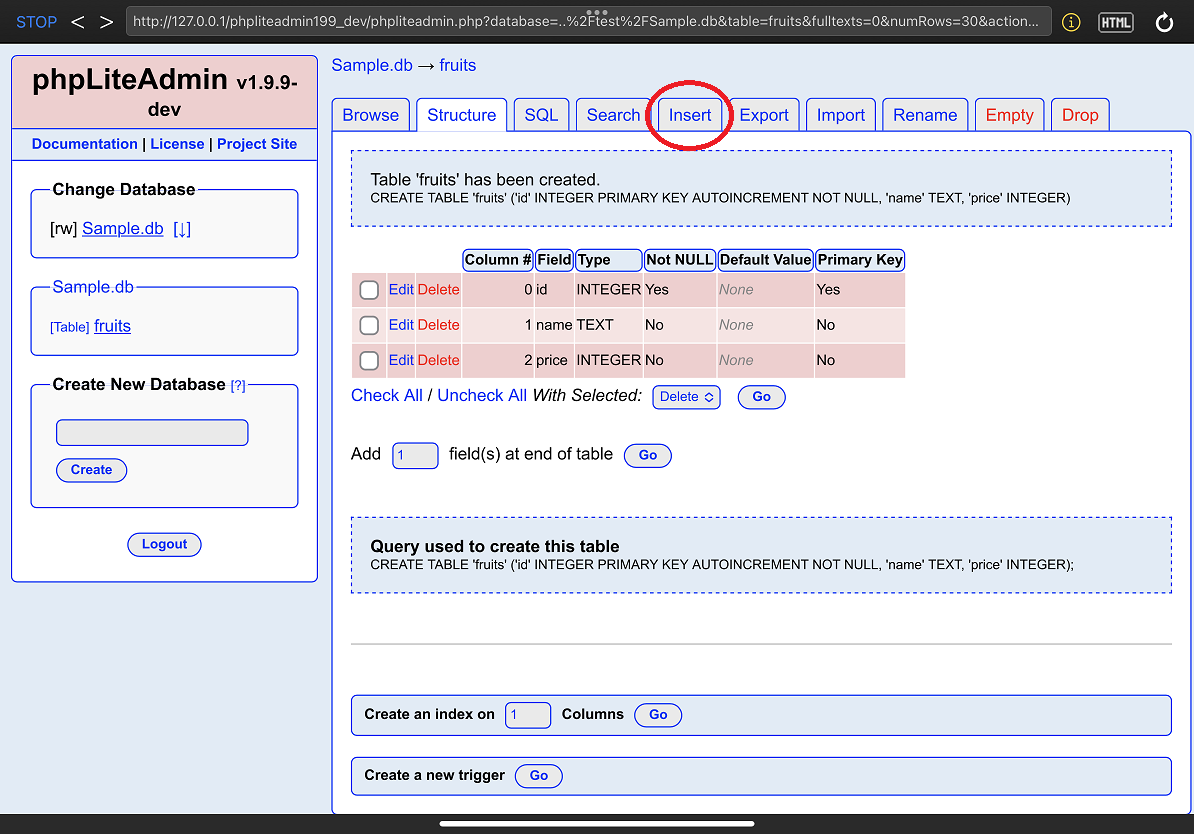Viewport: 1194px width, 834px height.
Task: Open the Create New Database help [?] link
Action: click(x=238, y=385)
